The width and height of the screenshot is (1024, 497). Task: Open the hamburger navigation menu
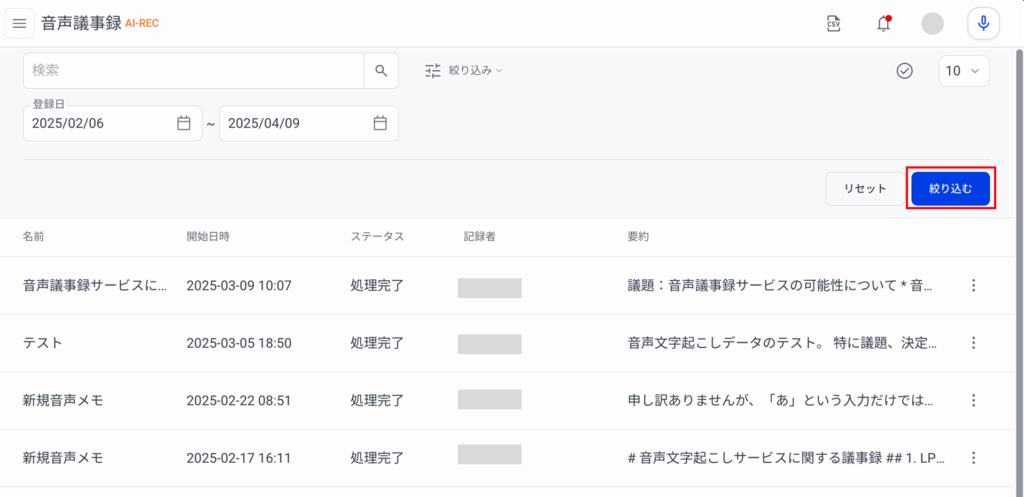point(20,24)
